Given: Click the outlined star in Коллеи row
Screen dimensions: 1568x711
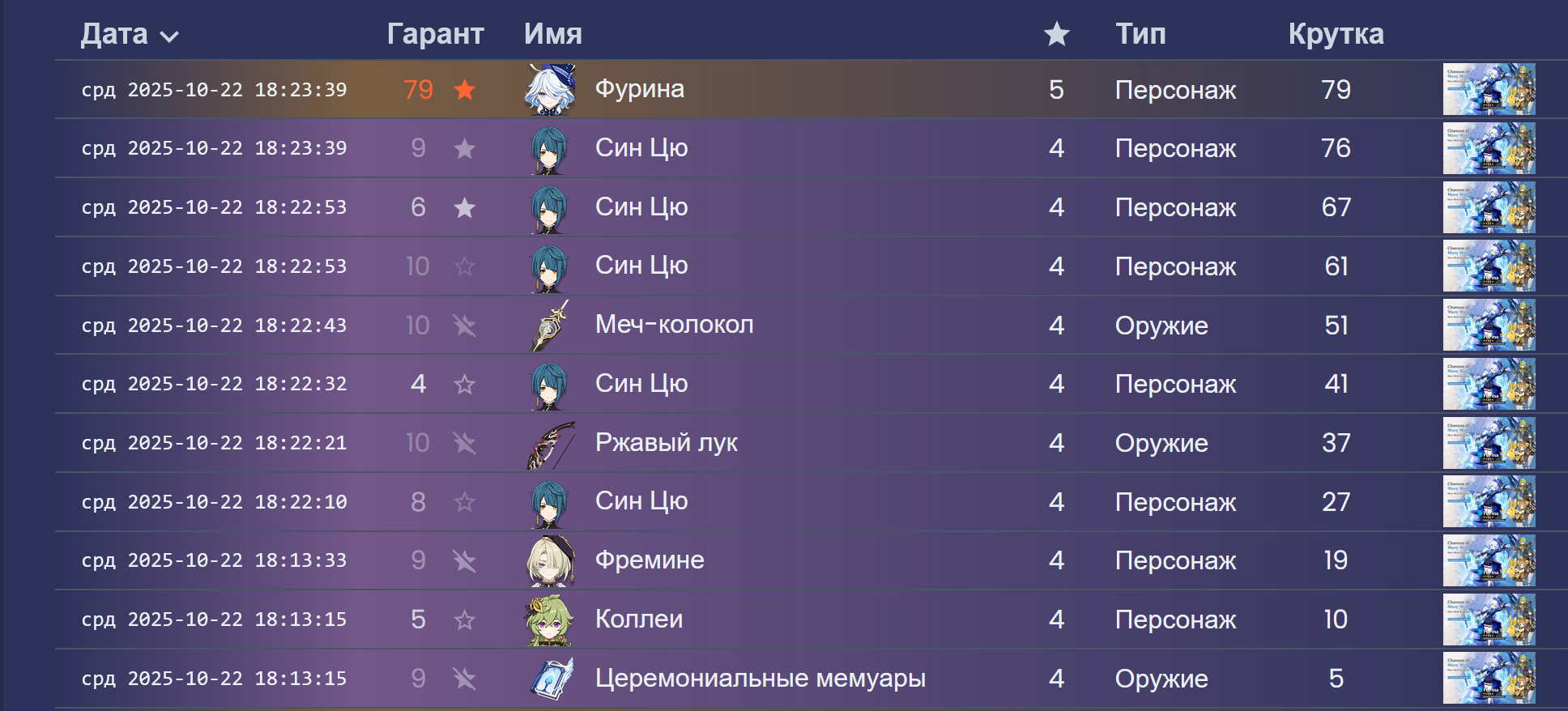Looking at the screenshot, I should click(x=464, y=620).
